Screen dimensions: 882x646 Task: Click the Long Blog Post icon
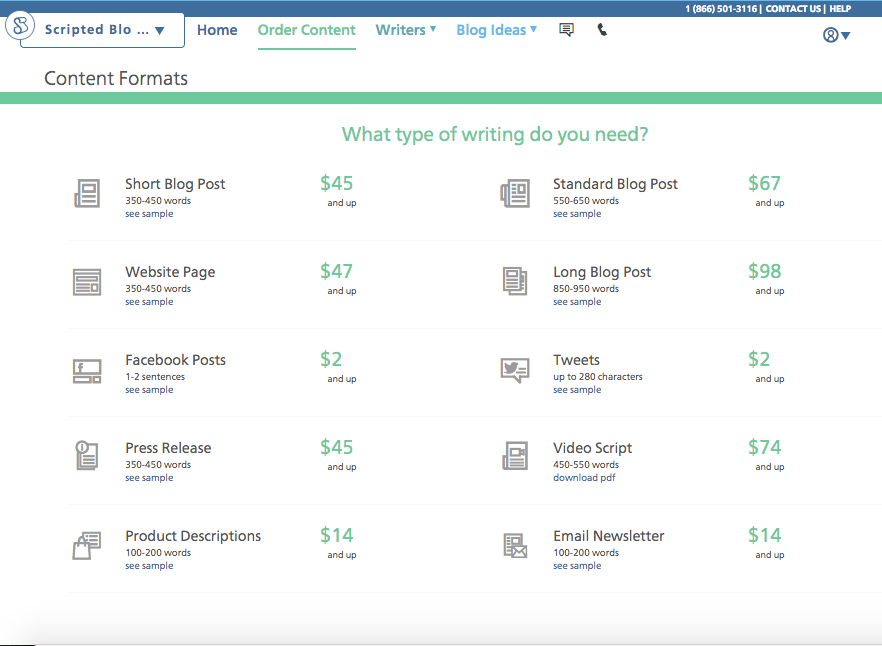point(515,281)
